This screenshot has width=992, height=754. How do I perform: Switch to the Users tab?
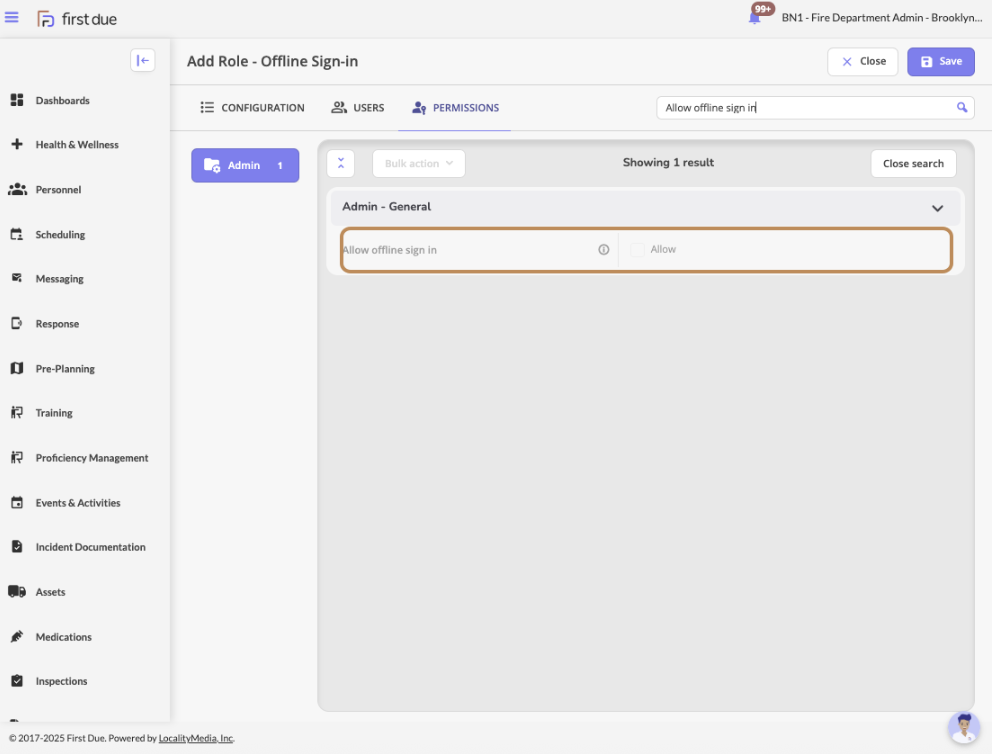(358, 108)
